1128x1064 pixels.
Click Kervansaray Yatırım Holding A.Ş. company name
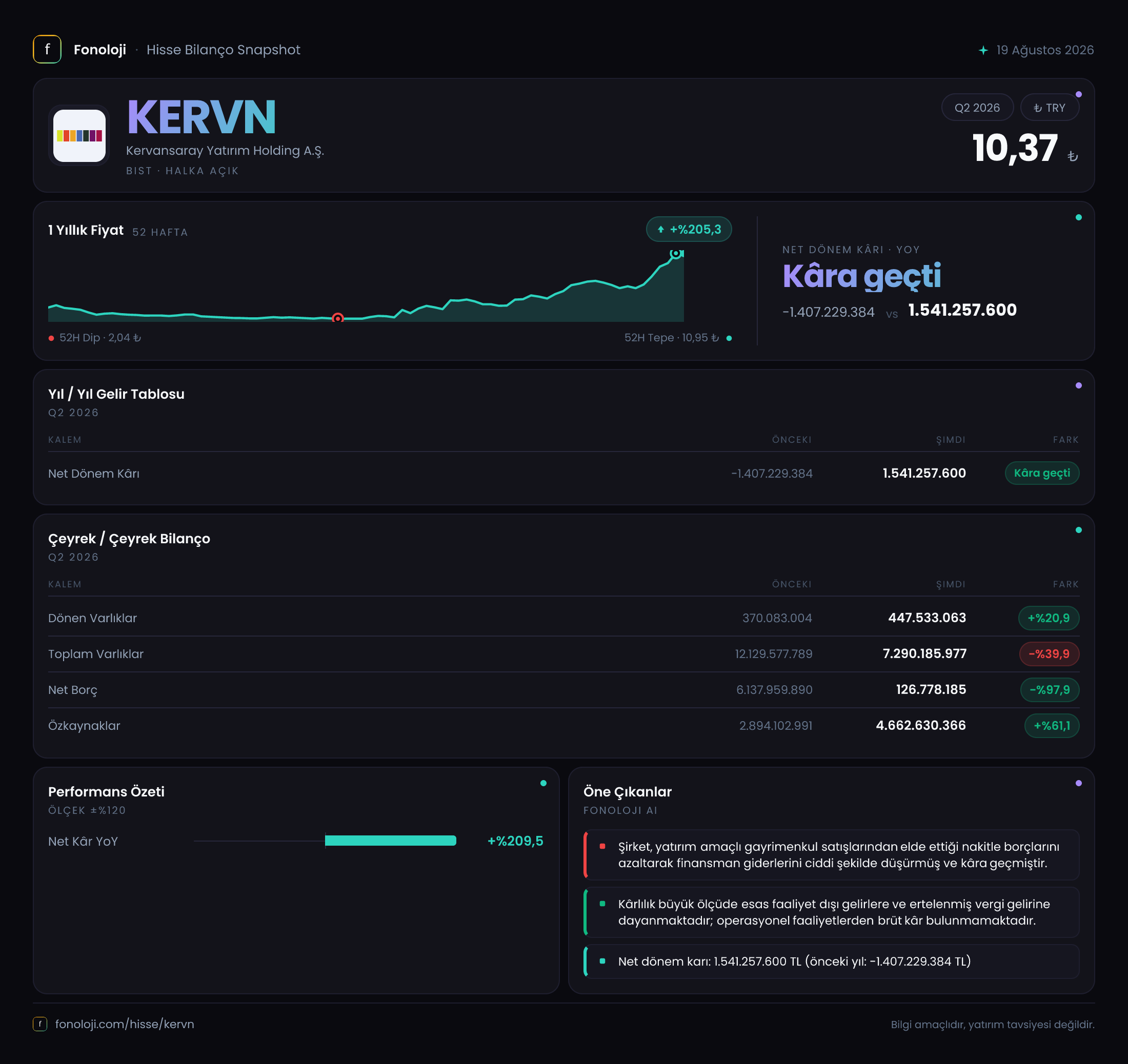click(x=225, y=151)
